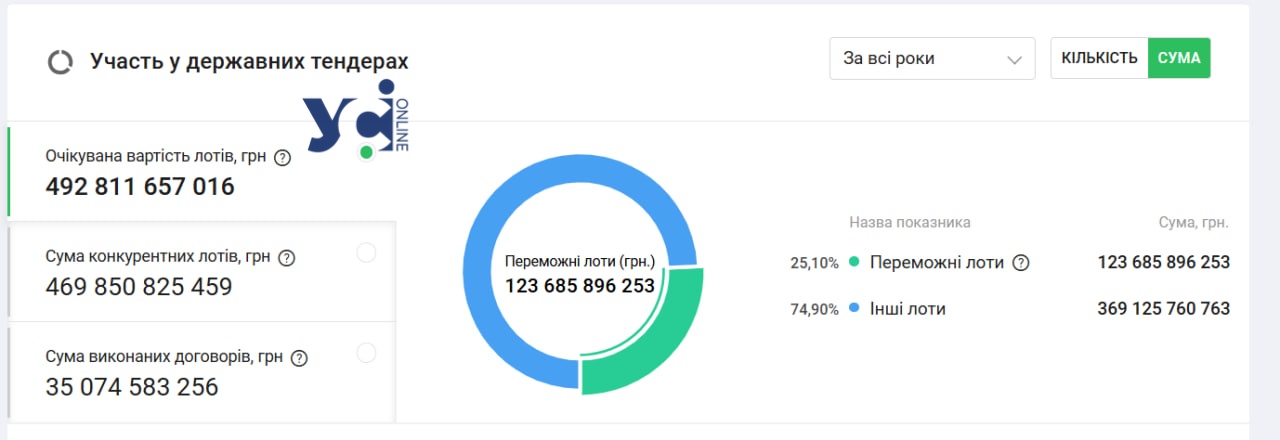Click blue legend dot for Інші лоти
1280x440 pixels.
tap(854, 309)
